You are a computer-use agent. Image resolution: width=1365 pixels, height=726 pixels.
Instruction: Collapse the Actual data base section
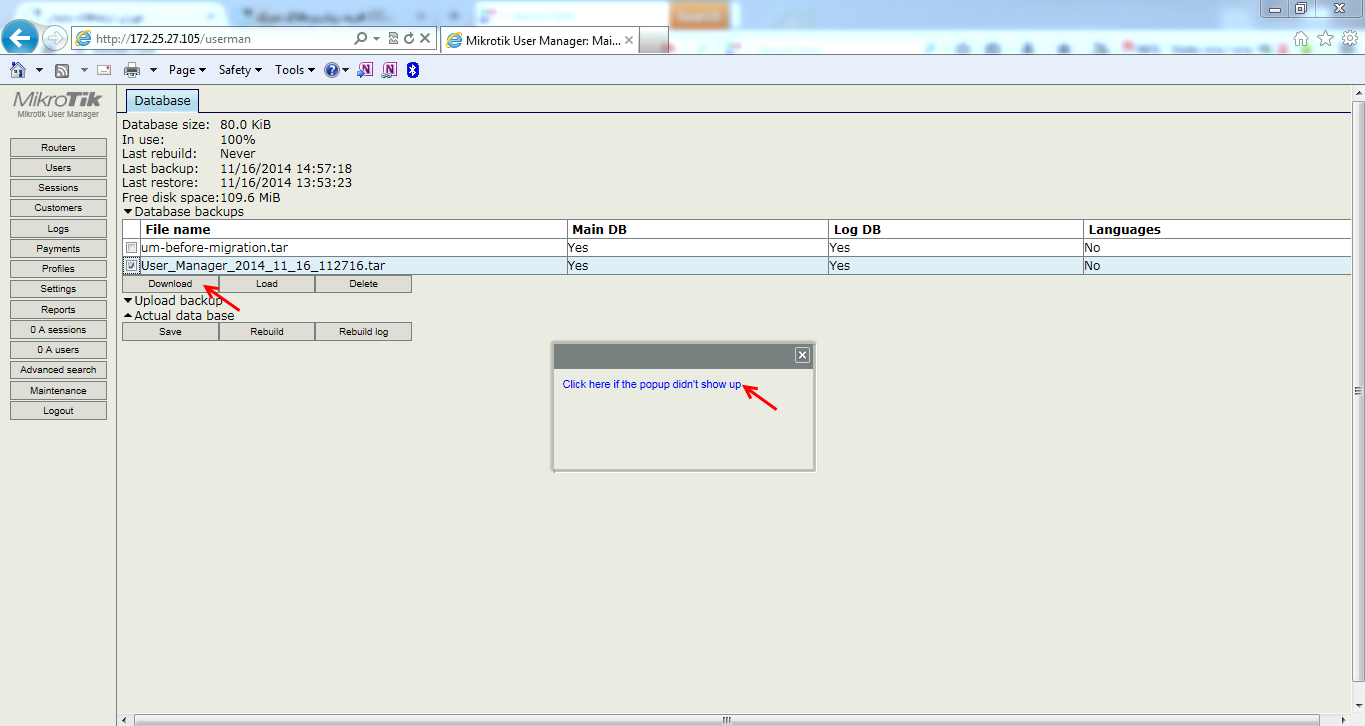[x=179, y=315]
